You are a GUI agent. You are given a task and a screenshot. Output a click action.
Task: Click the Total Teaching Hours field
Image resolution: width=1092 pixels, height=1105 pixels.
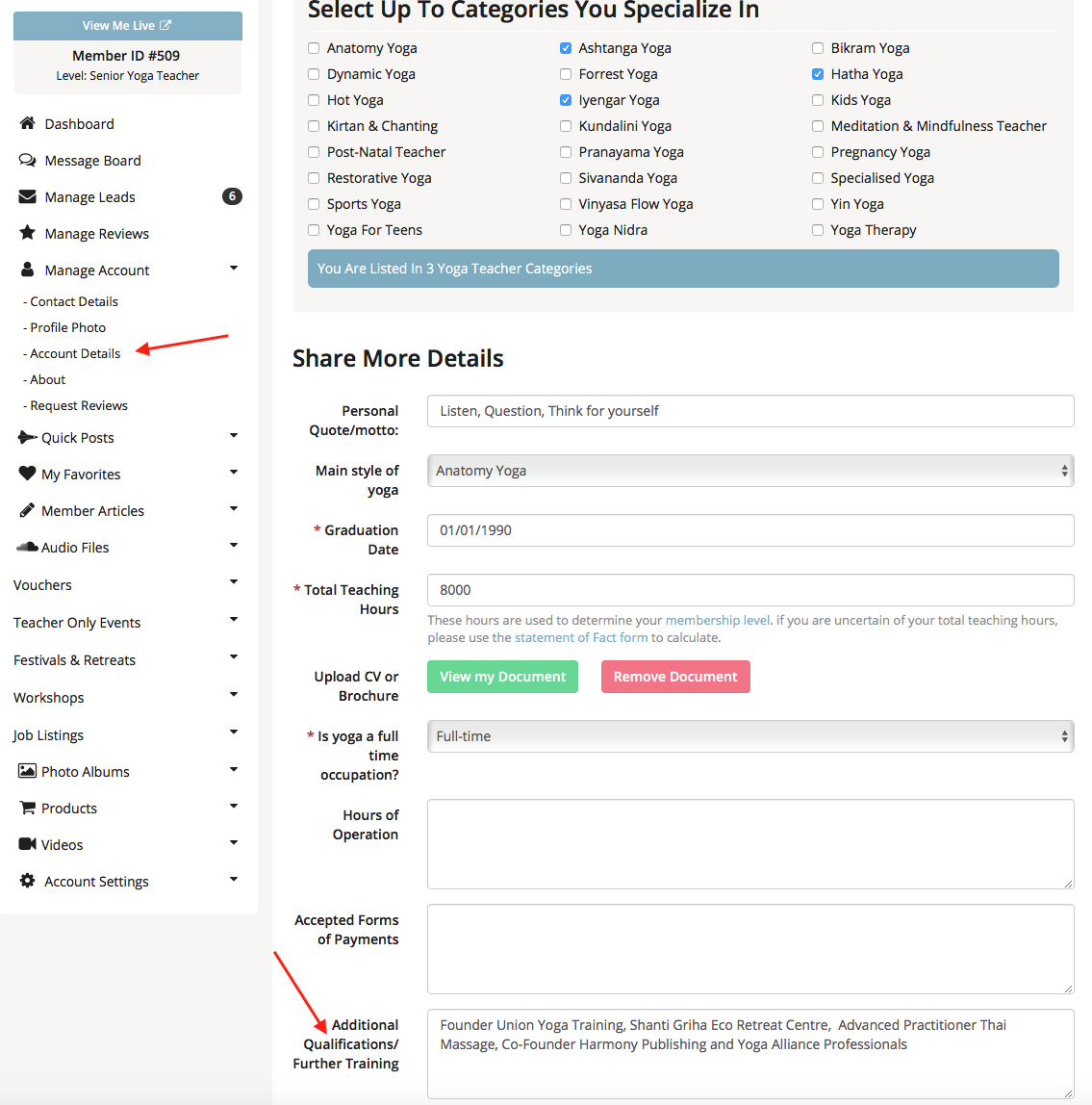[749, 590]
